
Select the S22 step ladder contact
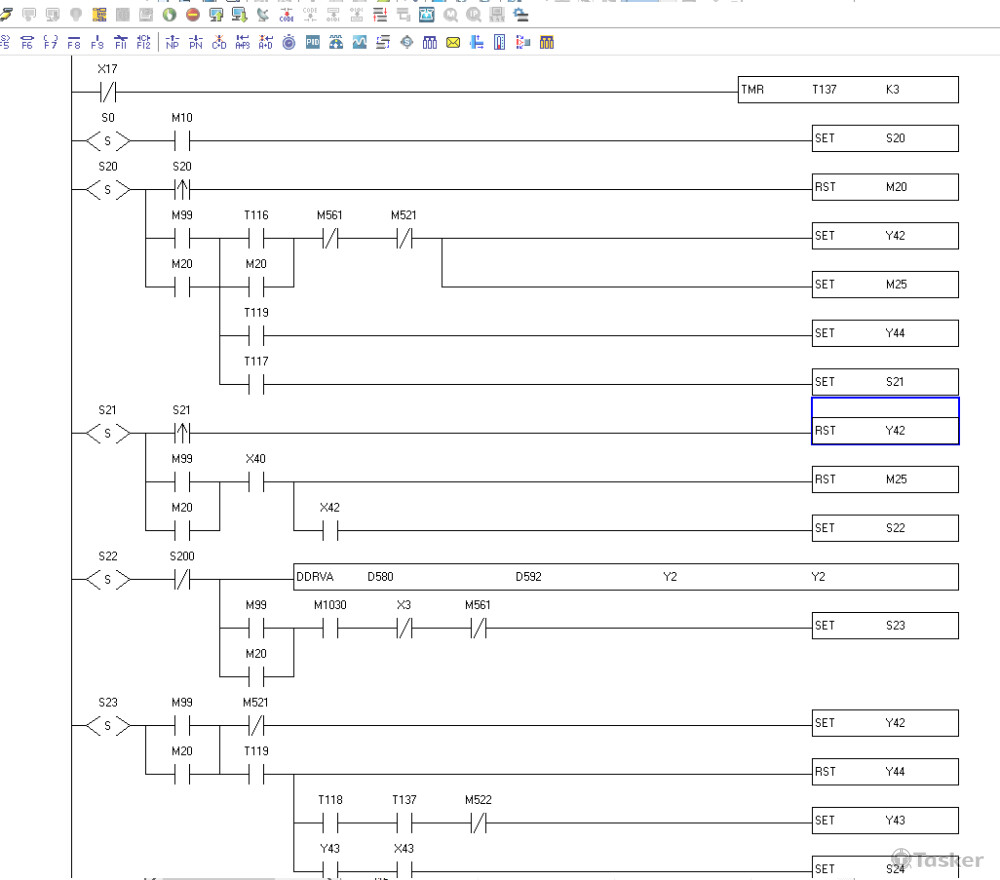point(108,580)
